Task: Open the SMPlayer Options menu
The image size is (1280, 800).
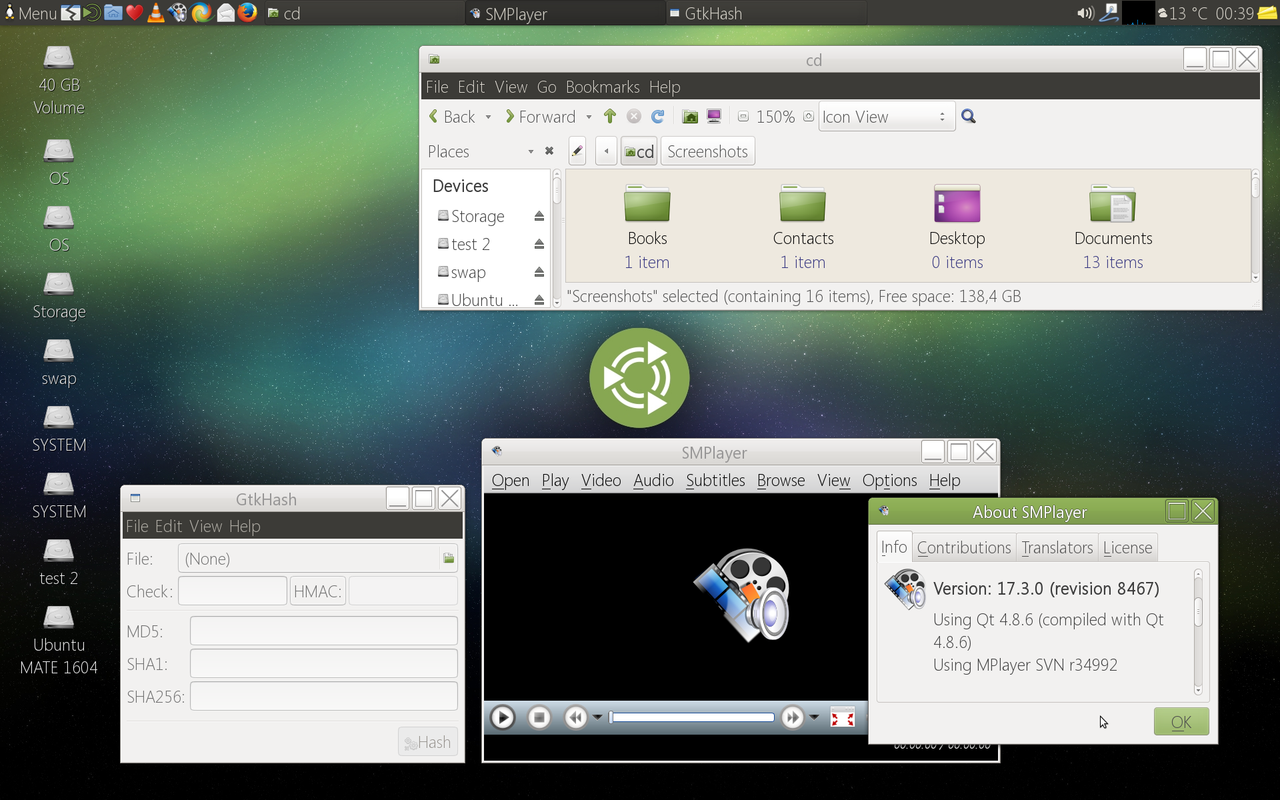Action: point(889,480)
